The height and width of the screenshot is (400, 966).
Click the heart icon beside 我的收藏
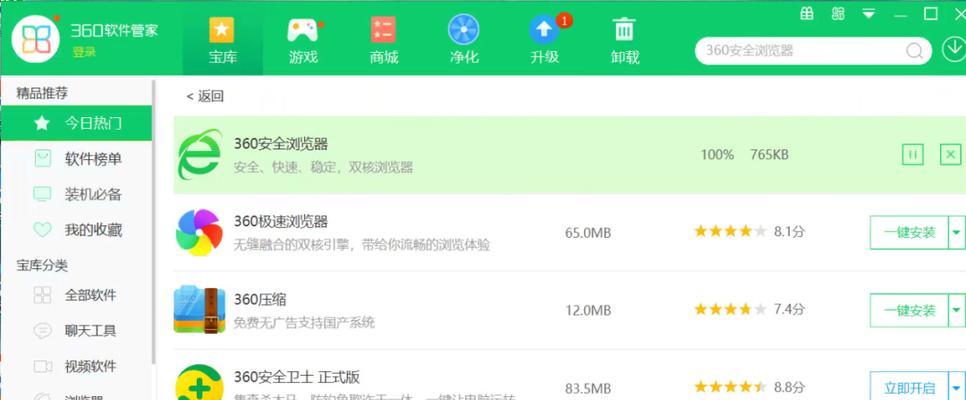[x=42, y=231]
